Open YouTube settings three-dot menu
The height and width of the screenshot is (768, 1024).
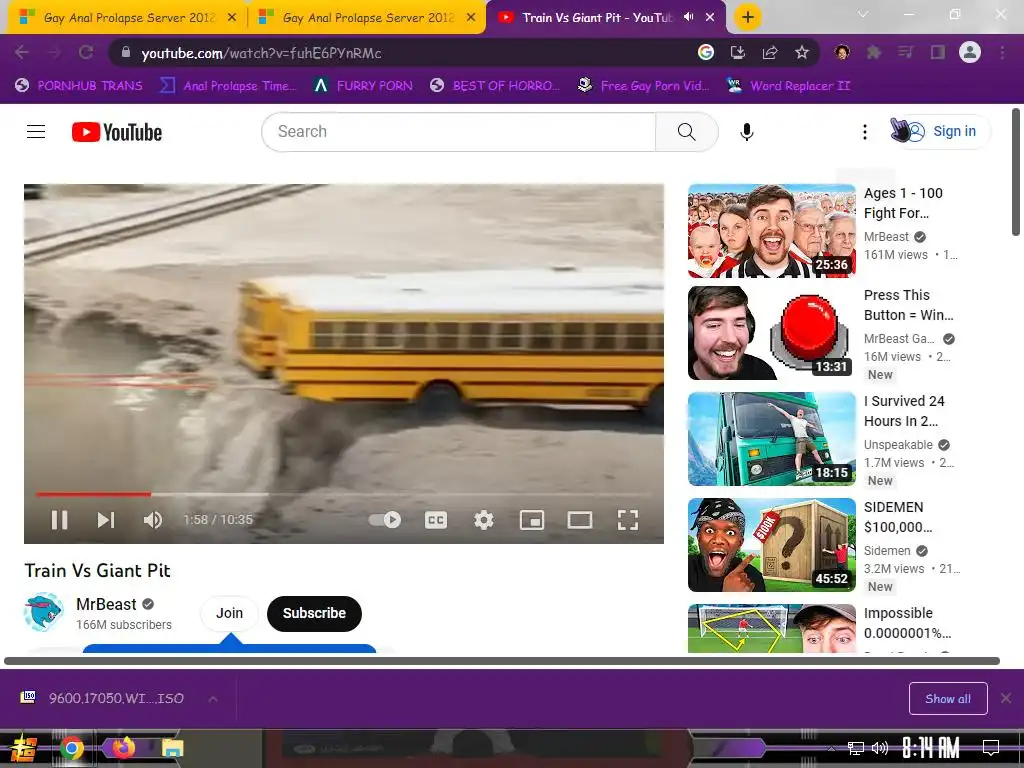click(865, 132)
